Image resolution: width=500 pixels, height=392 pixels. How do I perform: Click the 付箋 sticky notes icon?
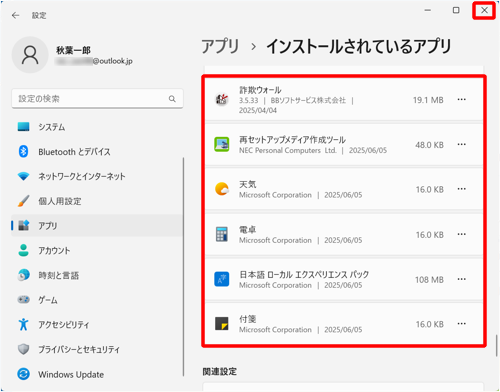click(x=222, y=324)
